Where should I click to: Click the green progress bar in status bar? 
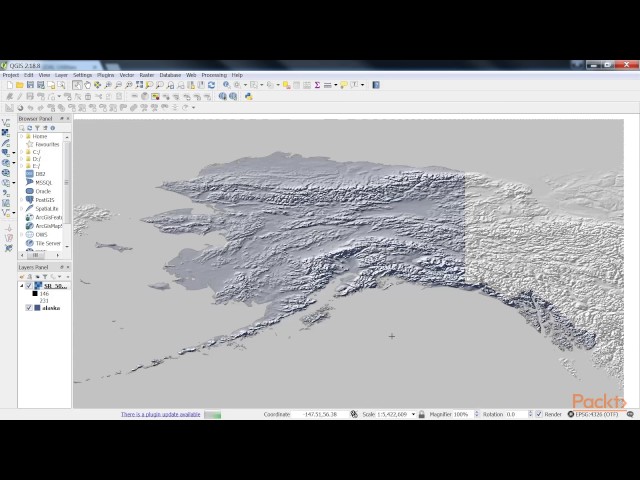[x=212, y=414]
